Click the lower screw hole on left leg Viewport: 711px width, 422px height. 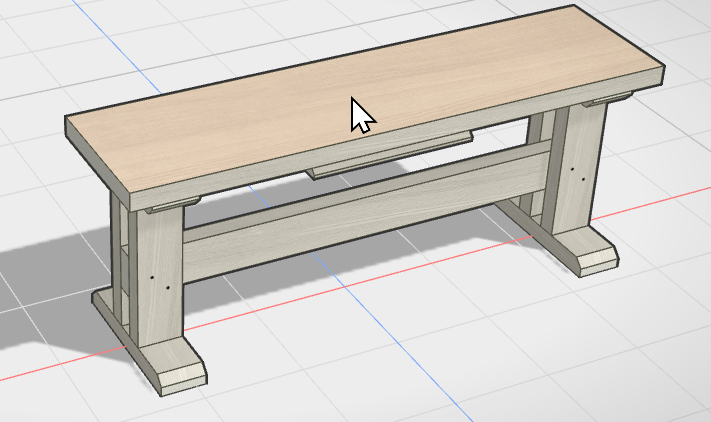(168, 287)
